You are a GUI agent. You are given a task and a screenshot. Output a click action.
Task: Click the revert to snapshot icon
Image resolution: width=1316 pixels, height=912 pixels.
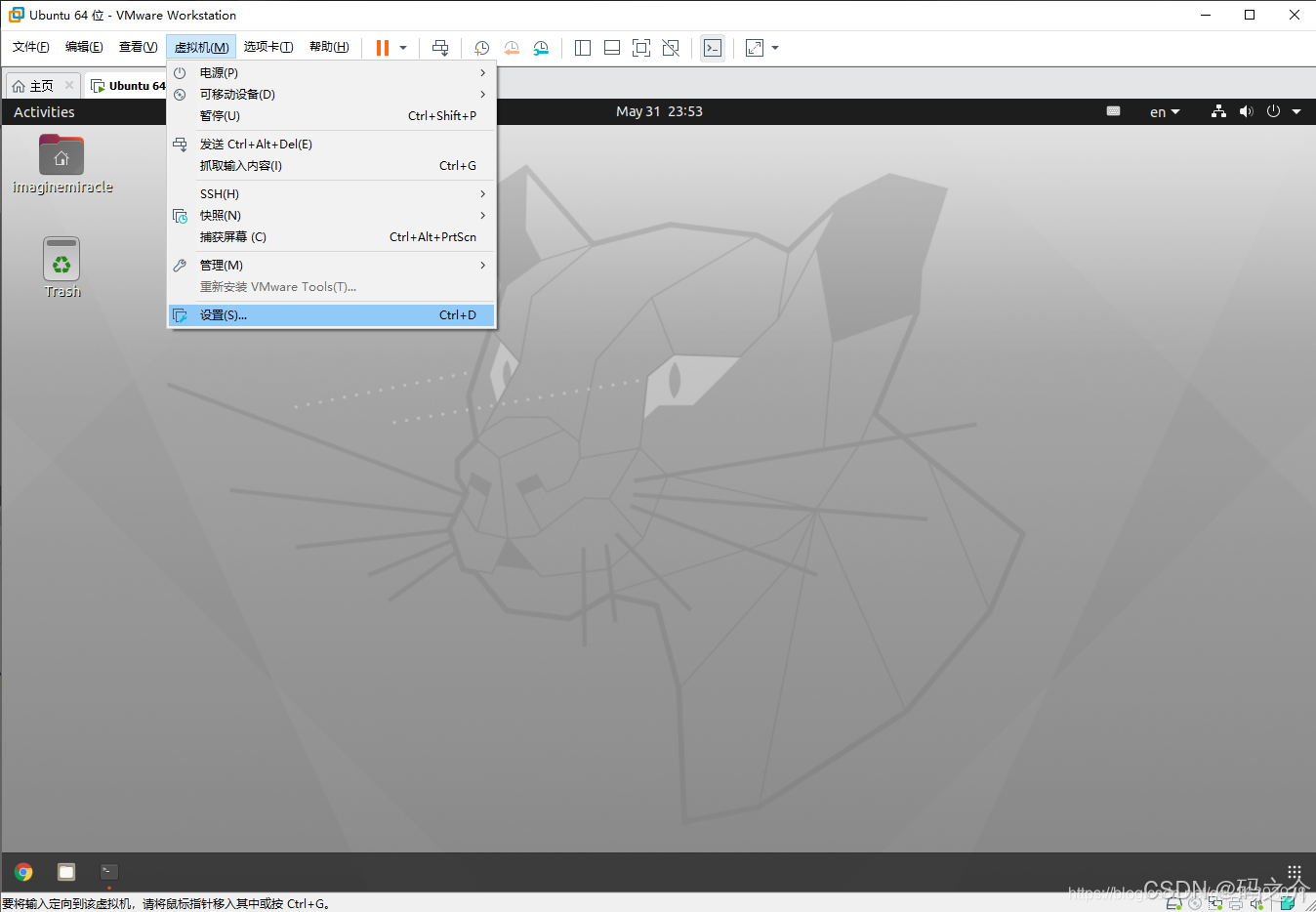coord(512,48)
